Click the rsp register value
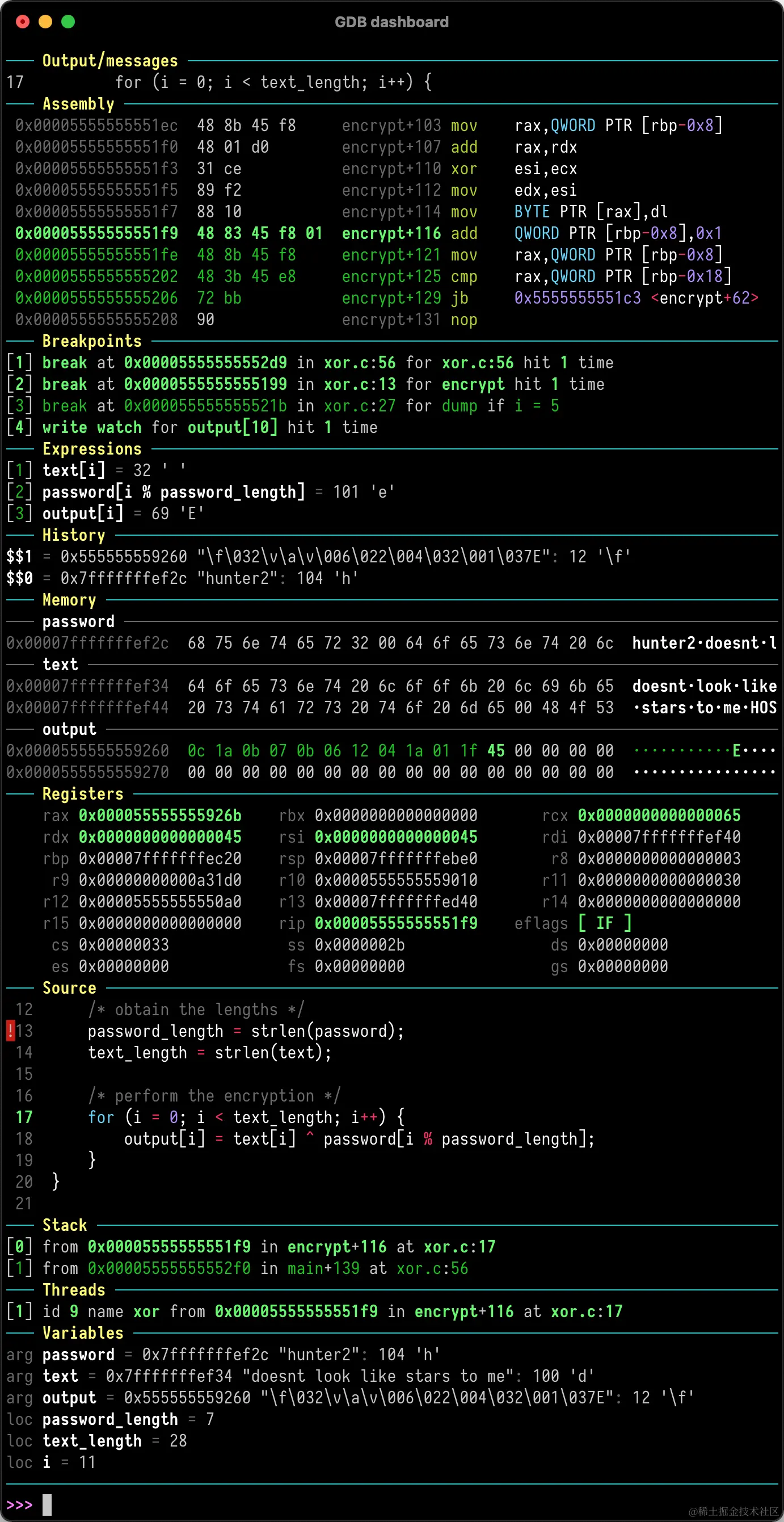 point(396,859)
